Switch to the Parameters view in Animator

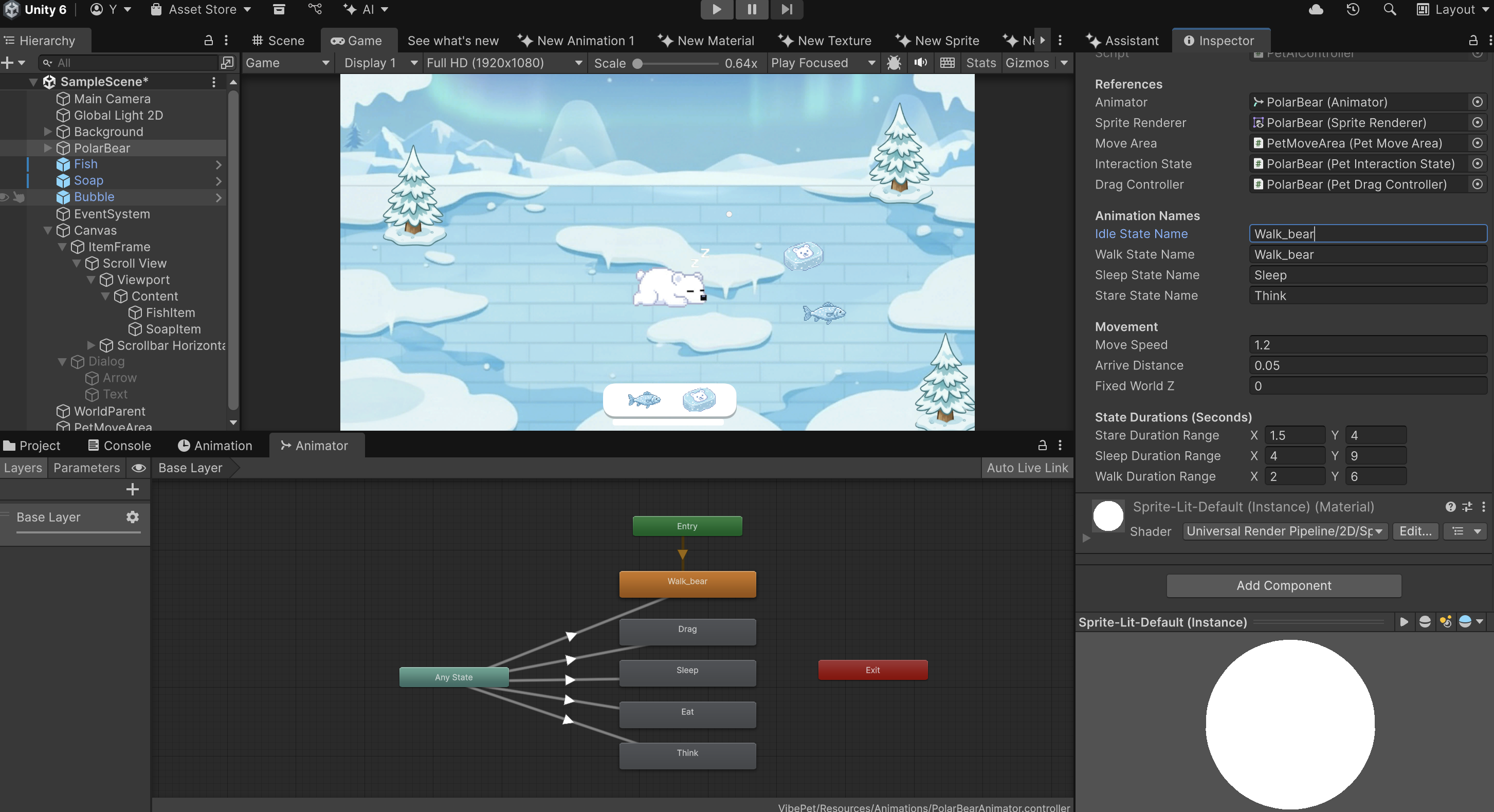(86, 468)
